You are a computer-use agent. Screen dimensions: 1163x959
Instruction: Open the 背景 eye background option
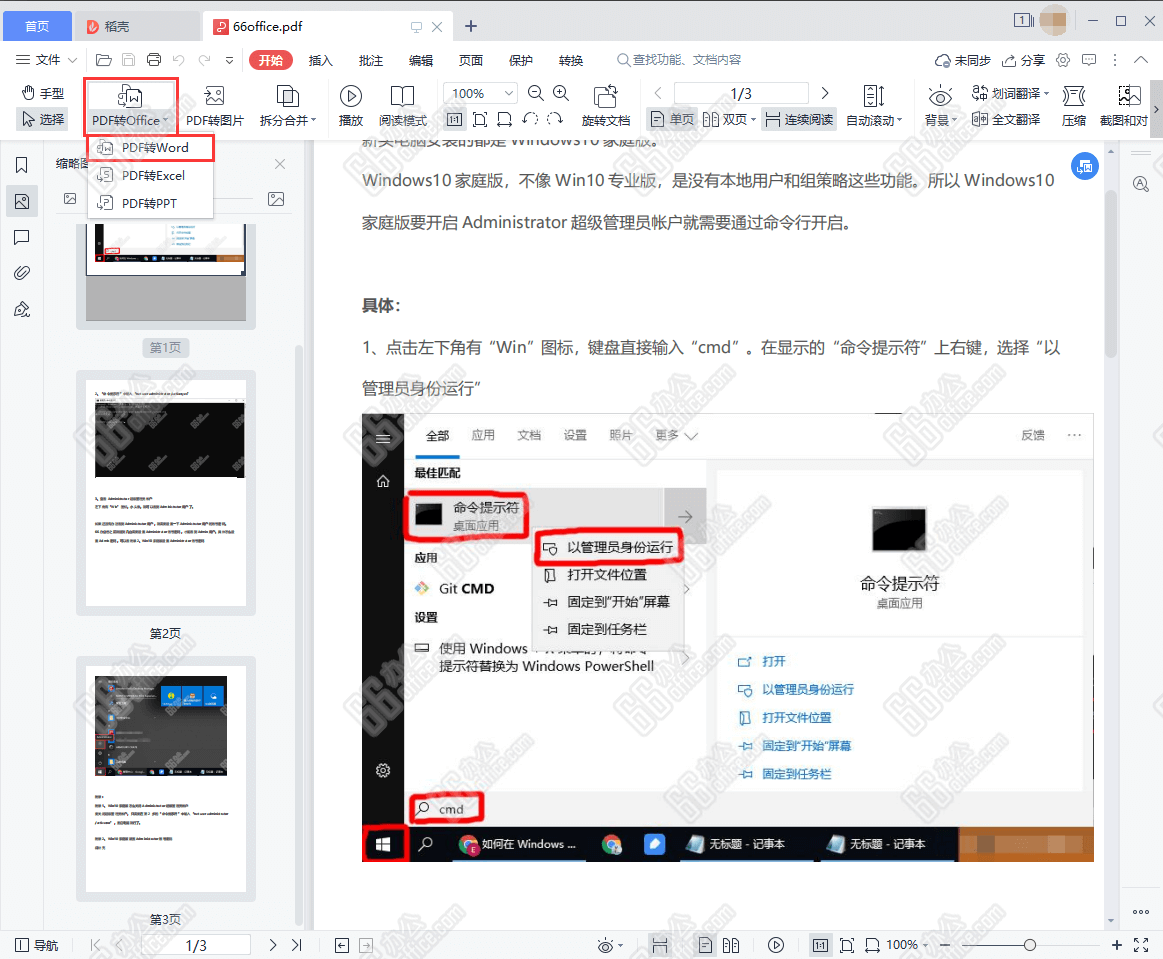point(940,105)
